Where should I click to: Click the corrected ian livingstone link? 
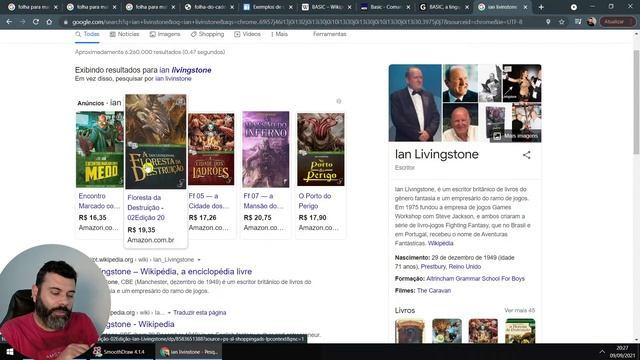[x=185, y=70]
